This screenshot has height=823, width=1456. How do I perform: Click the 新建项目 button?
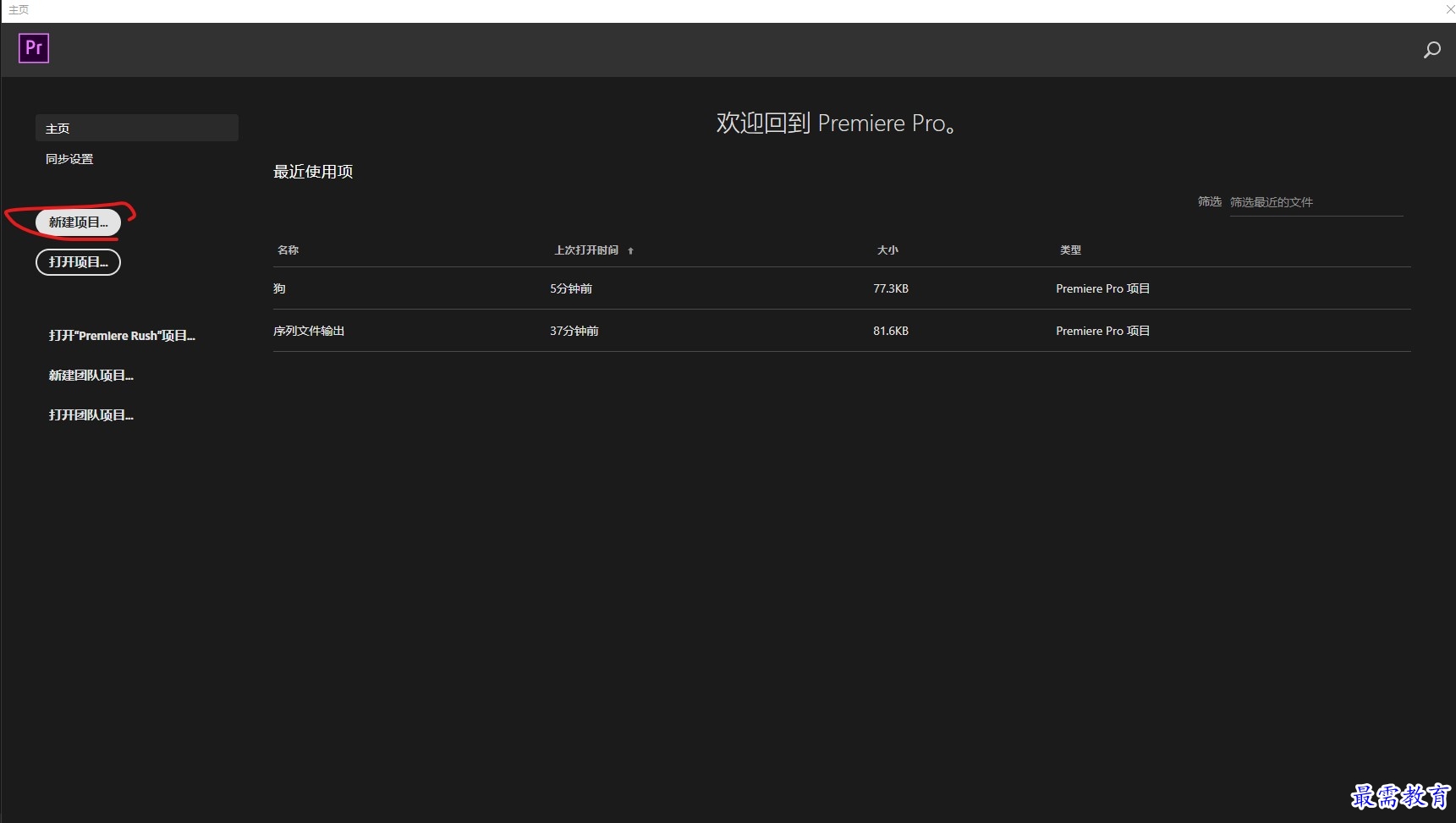pyautogui.click(x=78, y=222)
